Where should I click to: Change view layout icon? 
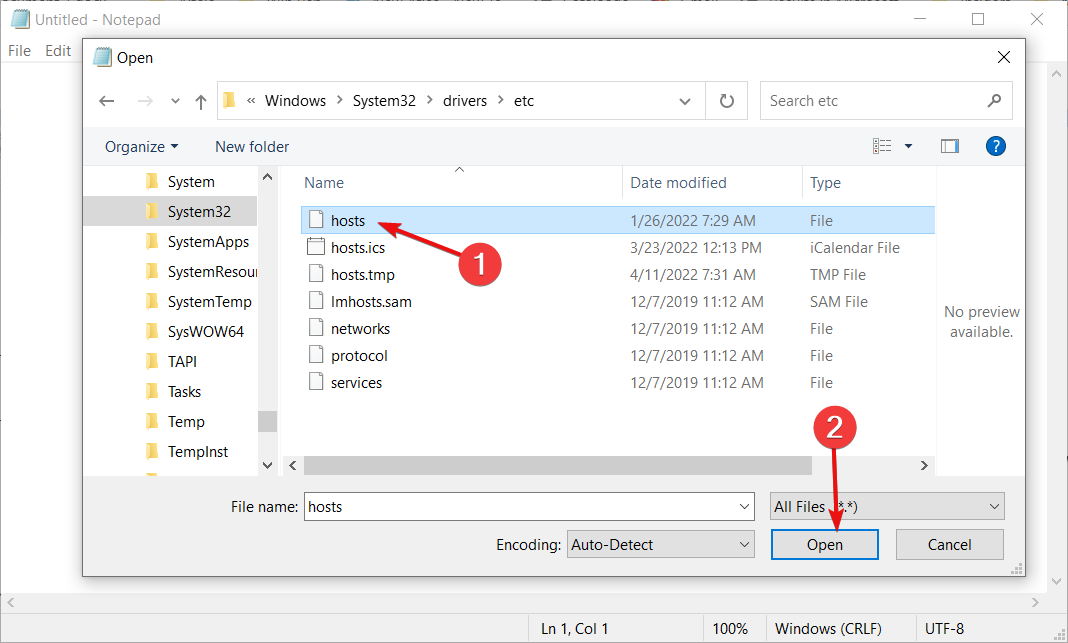pos(882,146)
